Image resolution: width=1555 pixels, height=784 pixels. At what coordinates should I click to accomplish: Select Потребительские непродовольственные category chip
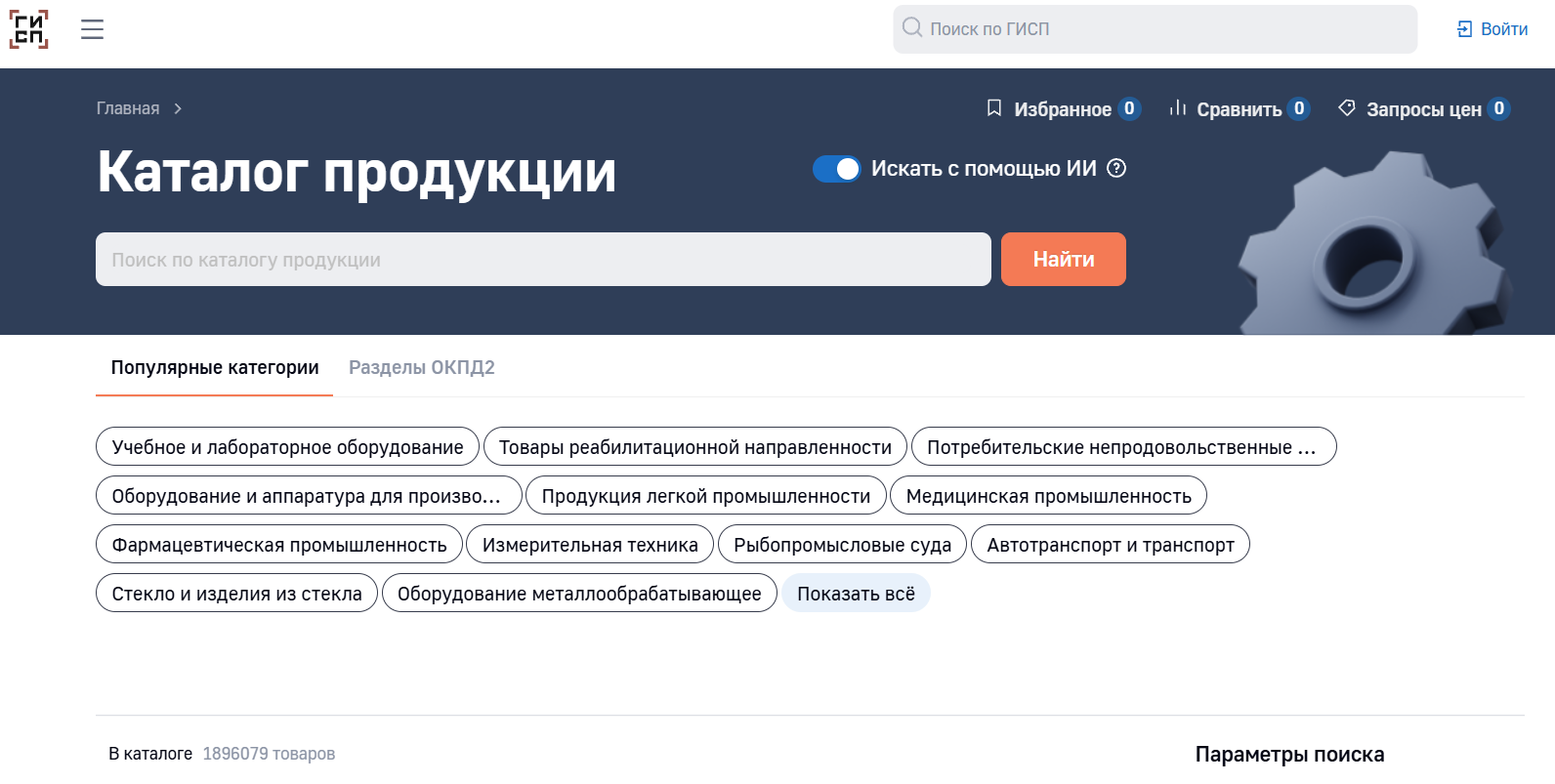click(1123, 446)
